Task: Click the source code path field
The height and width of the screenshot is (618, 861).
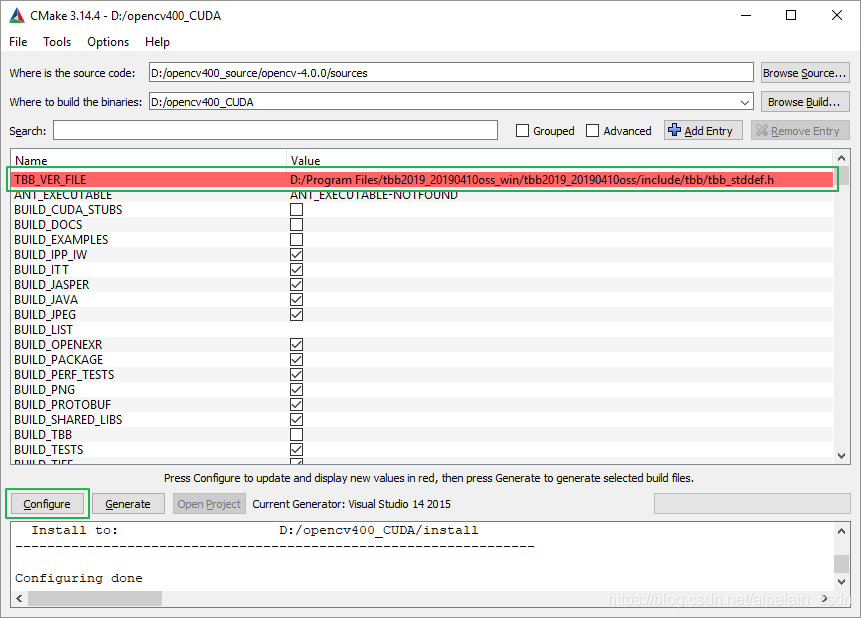Action: 451,73
